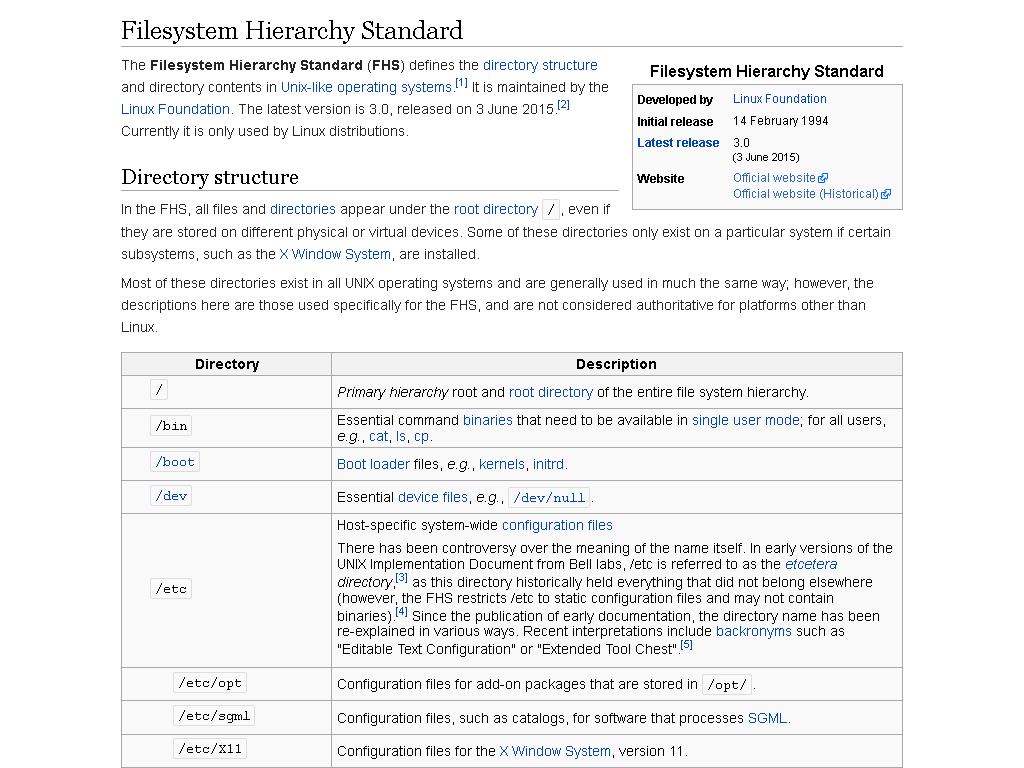The width and height of the screenshot is (1024, 768).
Task: Open the 'device files' link
Action: coord(432,498)
